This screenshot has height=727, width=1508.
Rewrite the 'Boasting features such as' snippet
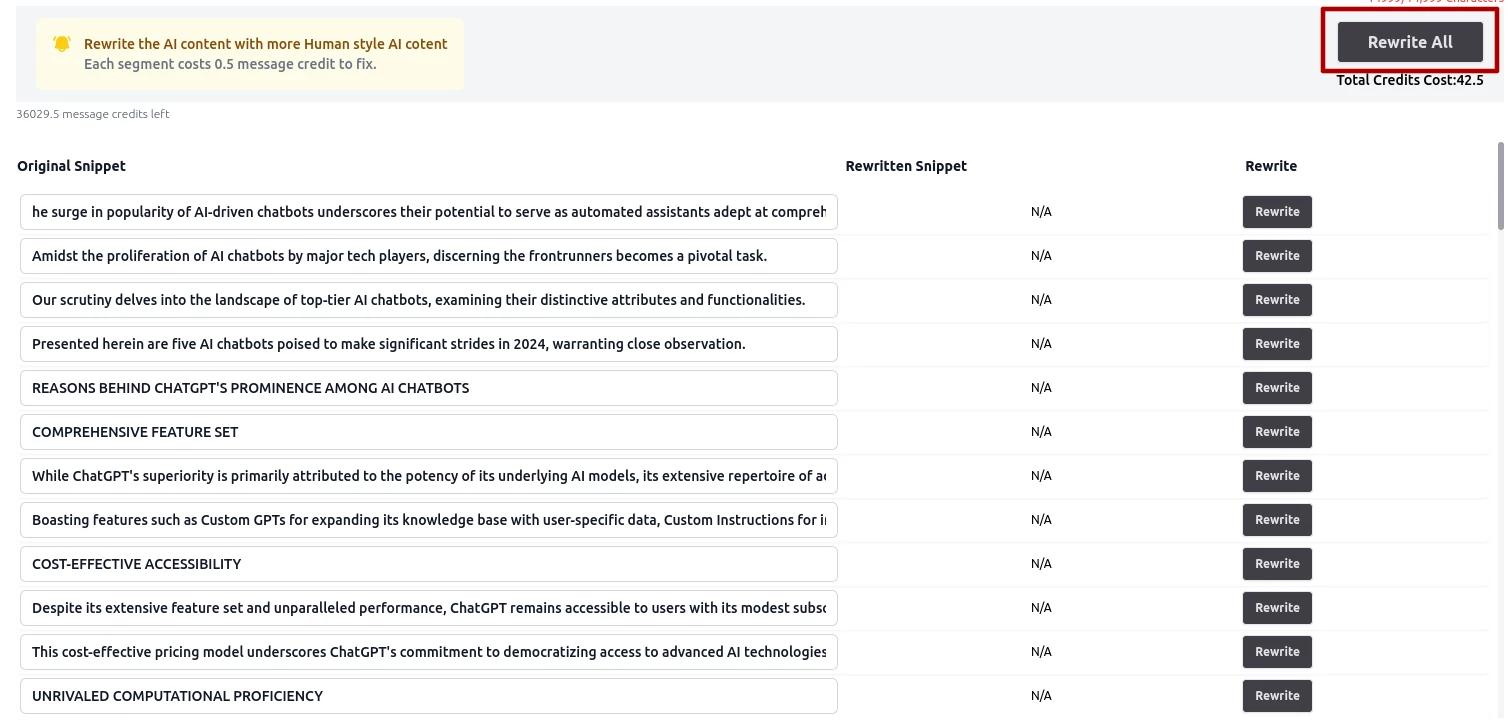click(1277, 520)
